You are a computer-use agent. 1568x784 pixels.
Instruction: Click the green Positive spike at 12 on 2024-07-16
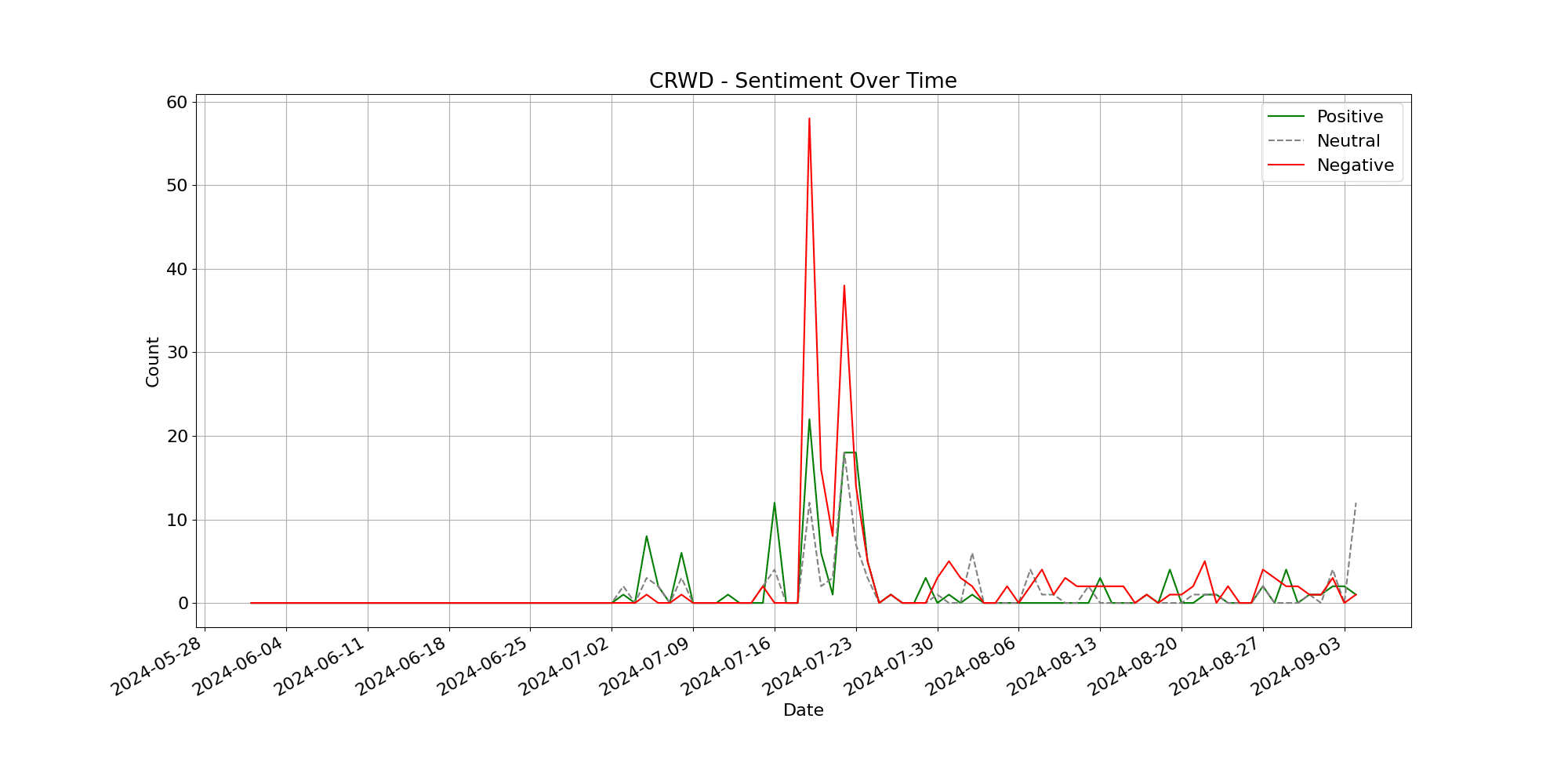coord(774,503)
